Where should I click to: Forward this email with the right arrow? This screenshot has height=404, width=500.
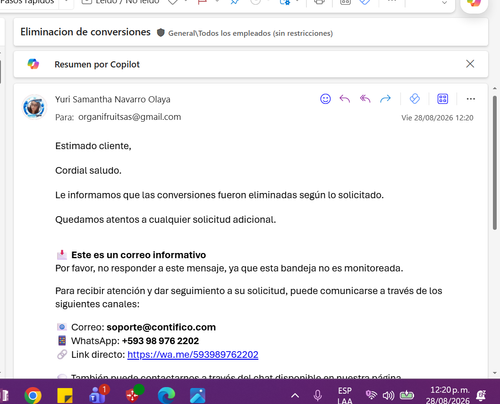(x=385, y=99)
